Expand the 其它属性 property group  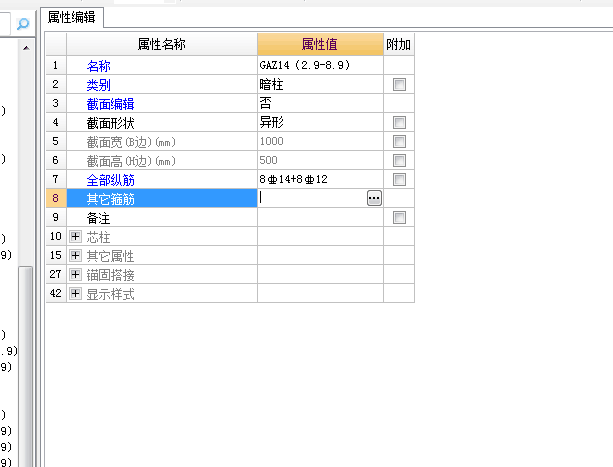point(75,256)
